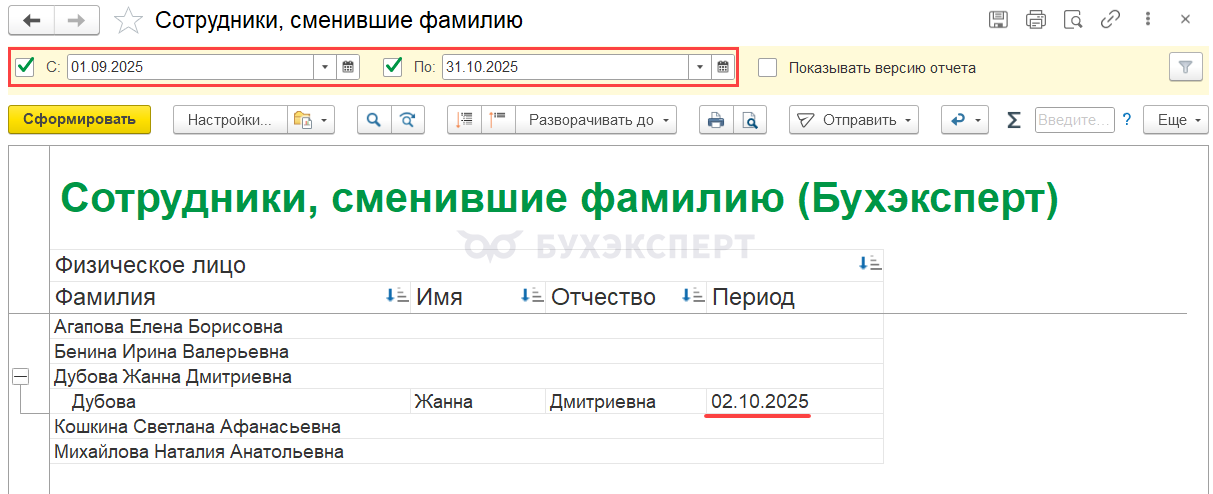Open start date dropdown arrow

tap(325, 67)
